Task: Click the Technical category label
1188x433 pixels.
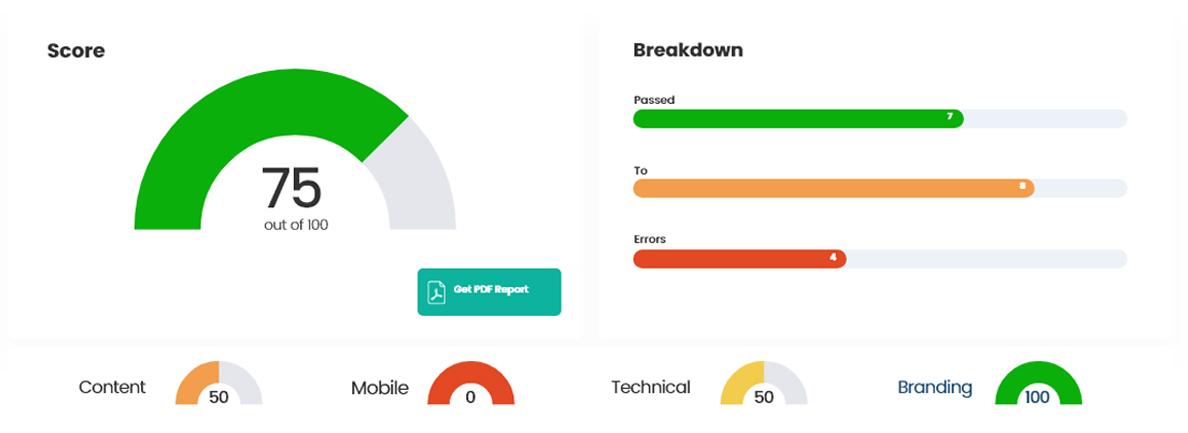Action: point(650,387)
